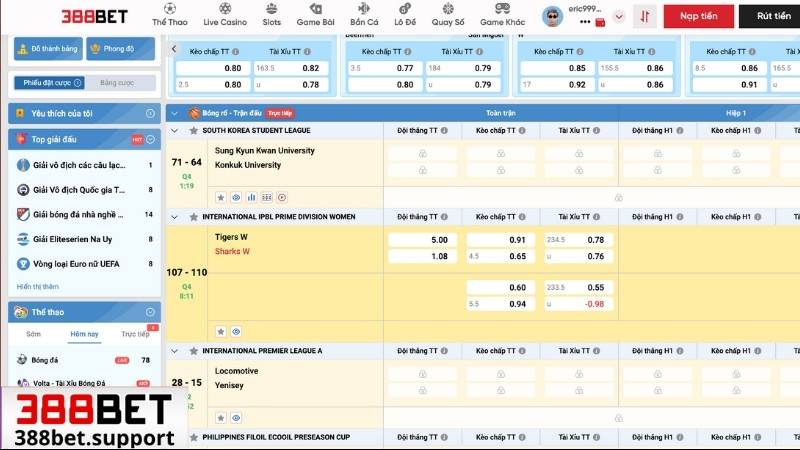Select the Trực tiếp tab in Thể thao
This screenshot has height=450, width=800.
[135, 334]
